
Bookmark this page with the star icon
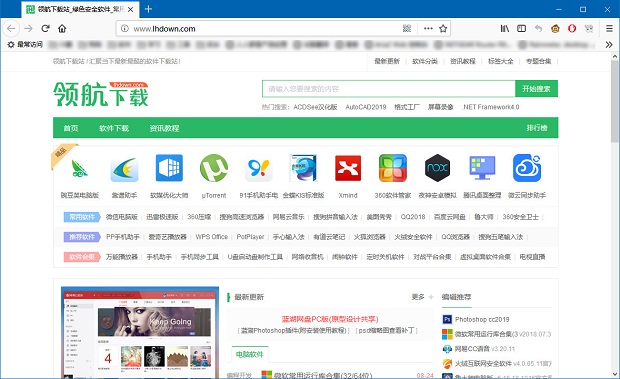click(x=443, y=28)
